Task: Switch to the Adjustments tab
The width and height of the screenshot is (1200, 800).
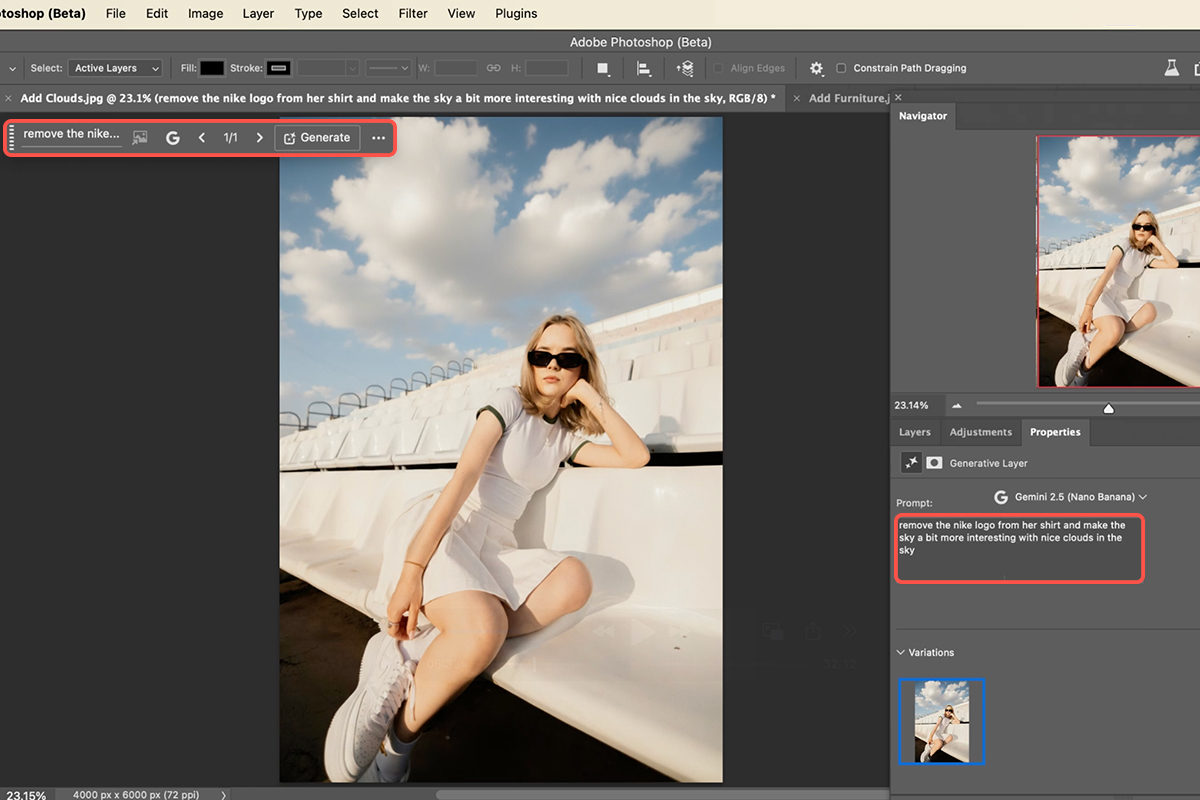Action: tap(980, 432)
